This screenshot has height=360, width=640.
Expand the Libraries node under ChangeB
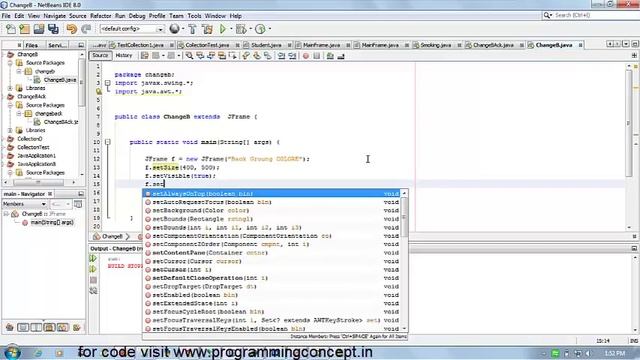click(x=10, y=88)
